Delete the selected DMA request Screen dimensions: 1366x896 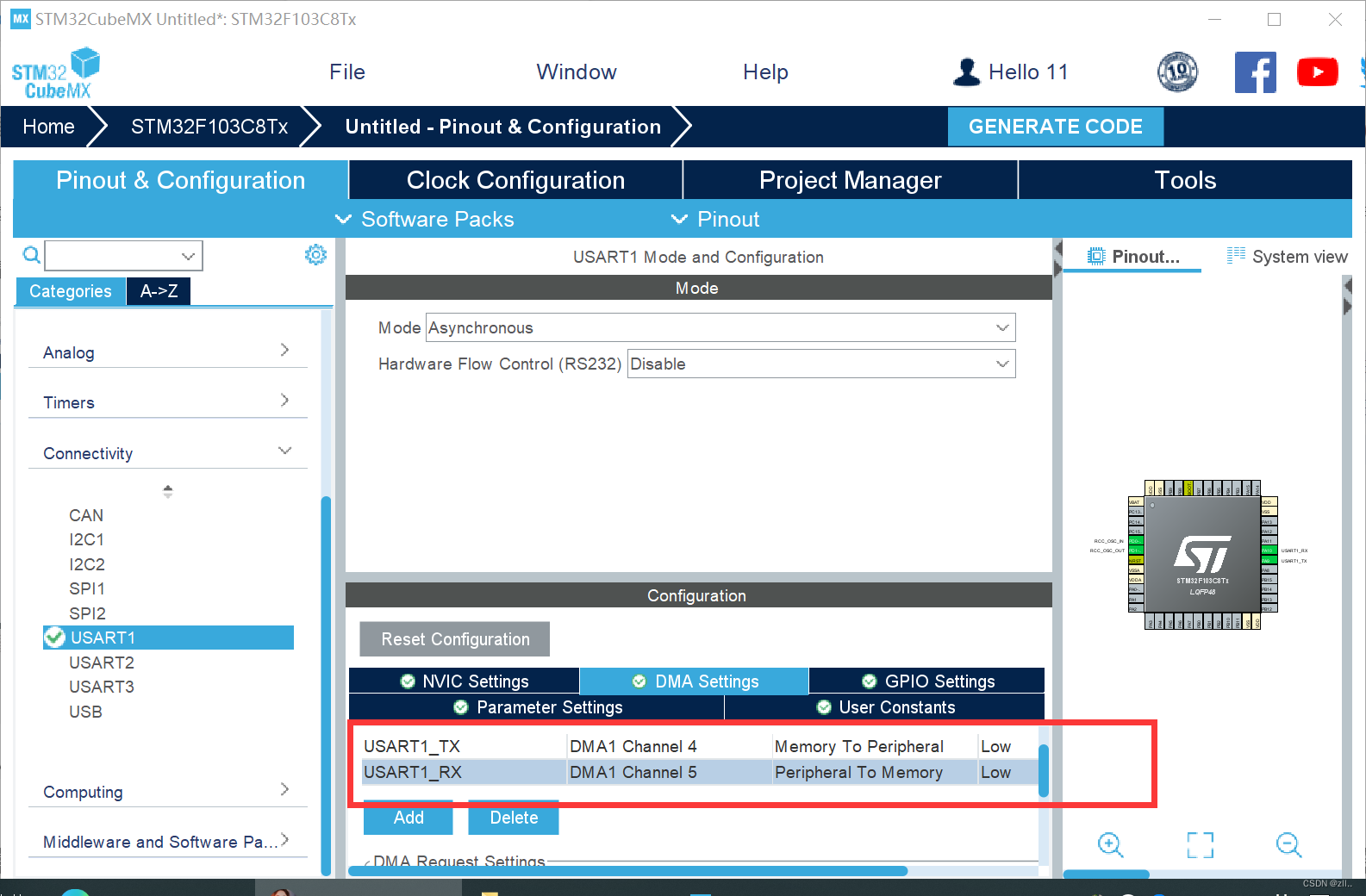click(514, 818)
